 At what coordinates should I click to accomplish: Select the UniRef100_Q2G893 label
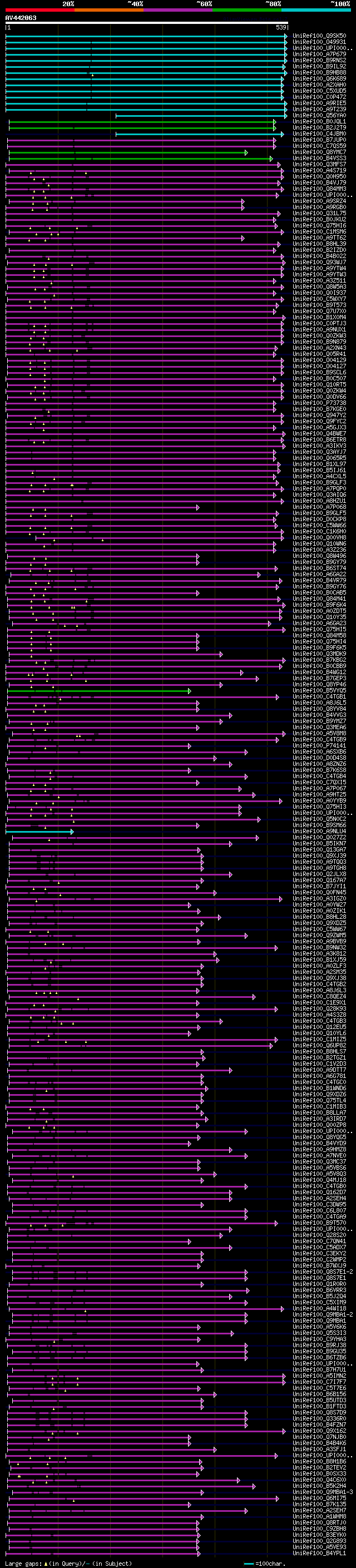[319, 1541]
